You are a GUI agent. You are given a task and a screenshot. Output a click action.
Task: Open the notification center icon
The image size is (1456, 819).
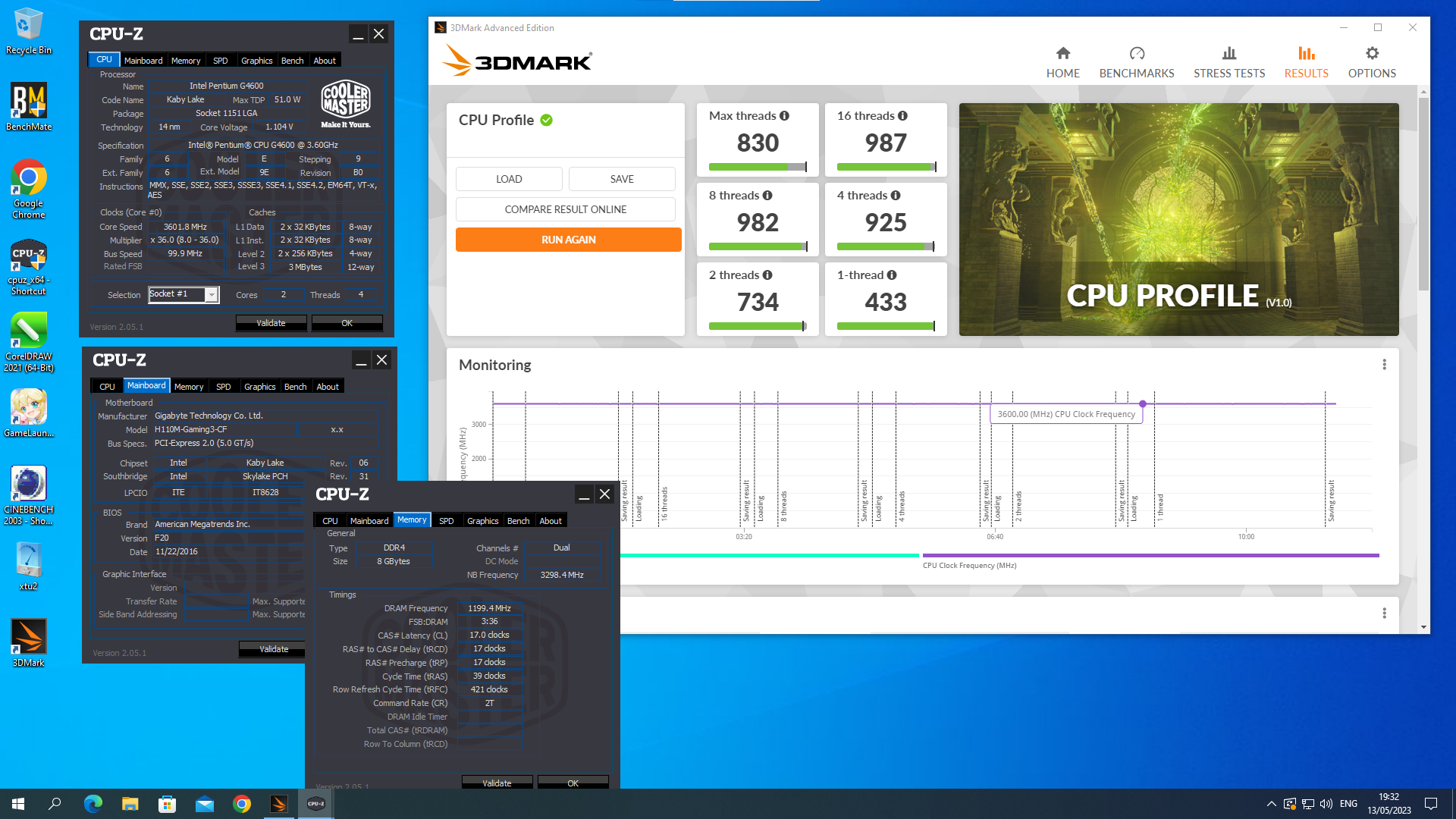1431,804
